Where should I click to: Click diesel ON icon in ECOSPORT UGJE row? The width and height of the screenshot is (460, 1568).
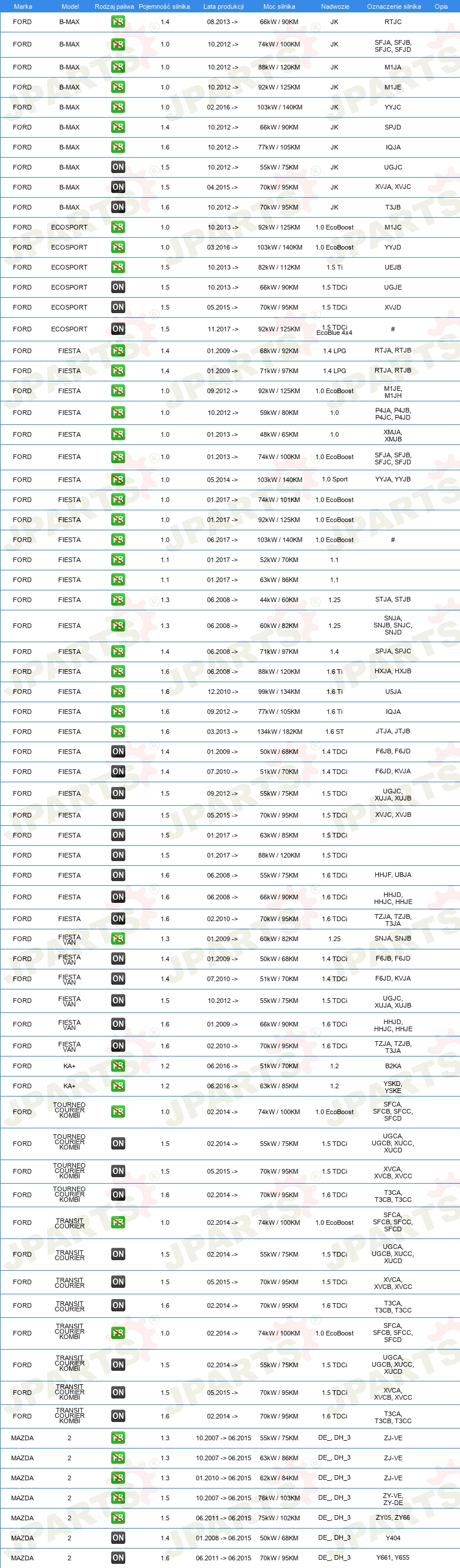pyautogui.click(x=118, y=287)
